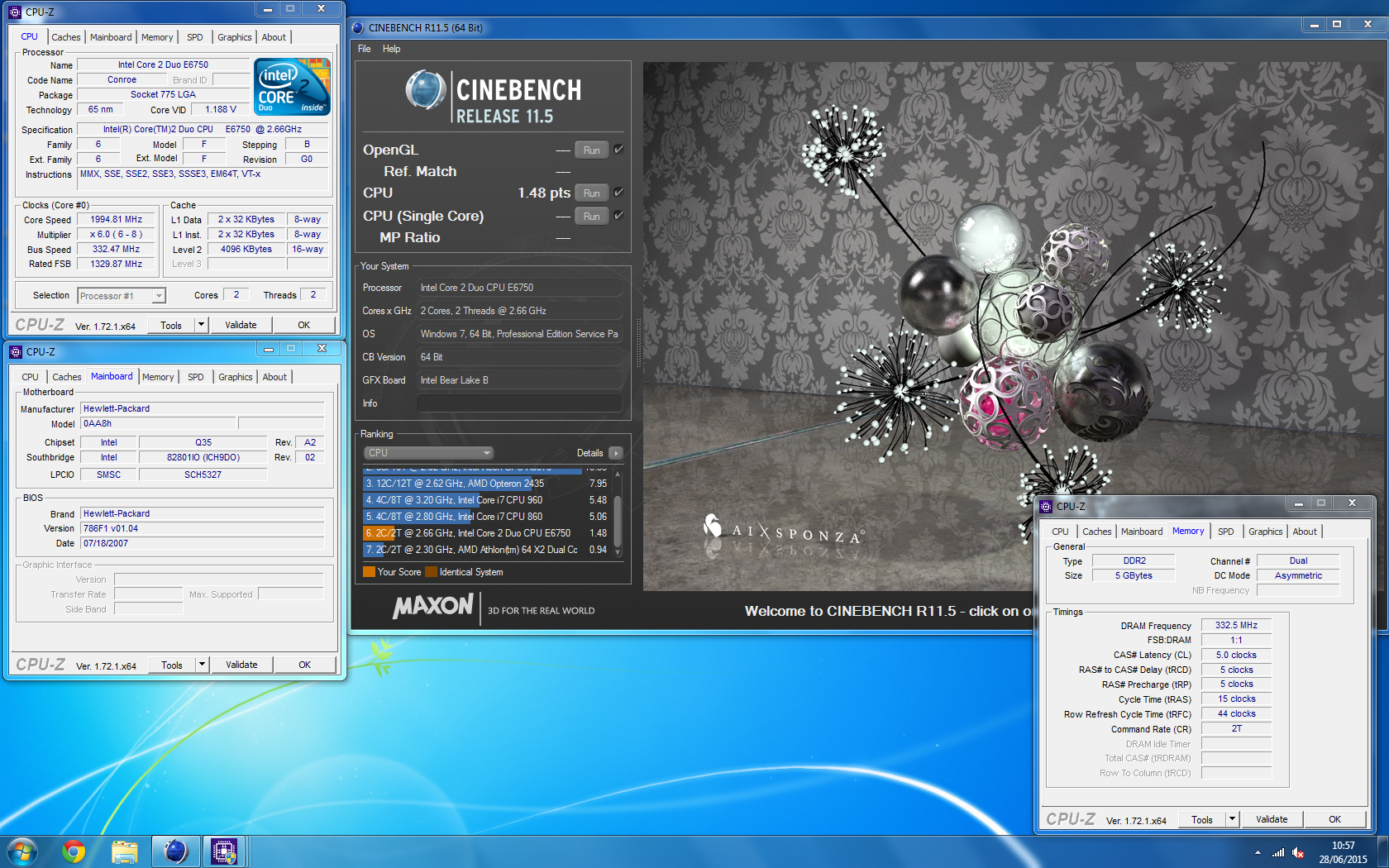Click the Identical System legend swatch
This screenshot has width=1389, height=868.
pos(431,572)
